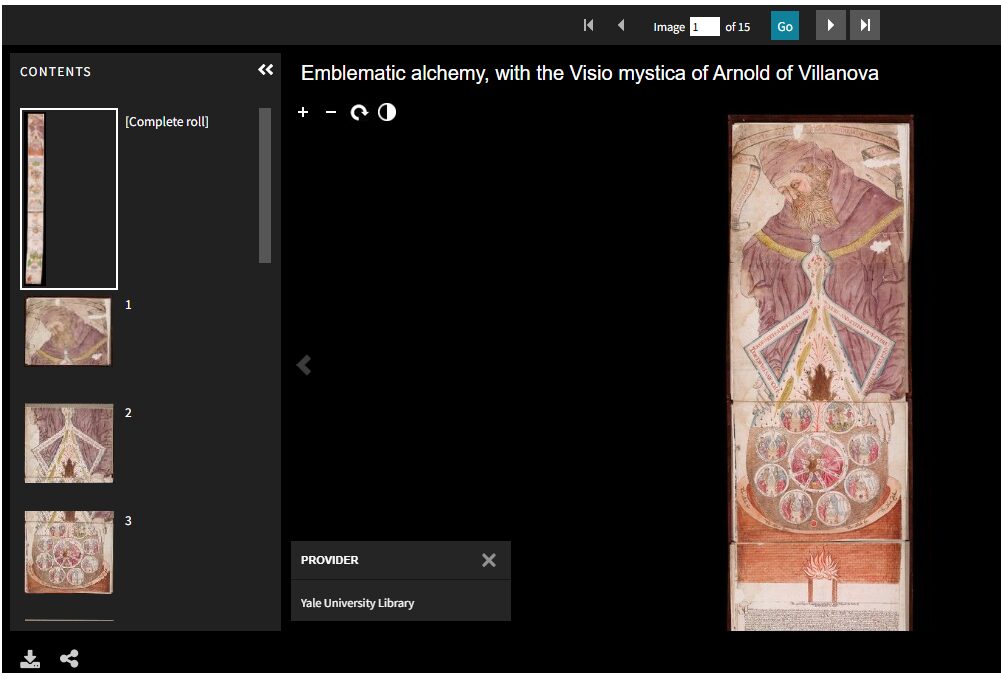The height and width of the screenshot is (681, 1001).
Task: Click the left chevron beside the viewer
Action: point(304,366)
